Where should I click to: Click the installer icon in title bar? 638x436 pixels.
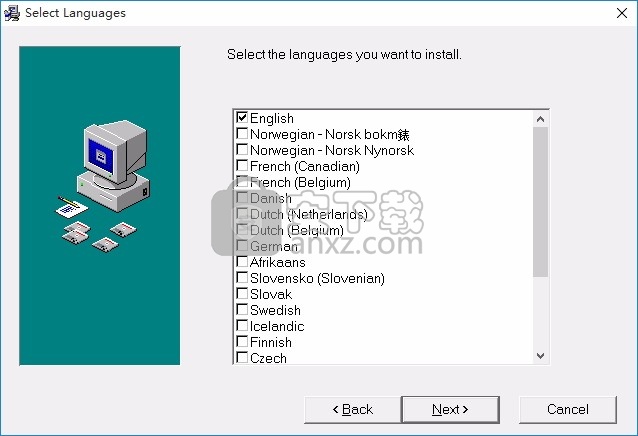(x=12, y=13)
